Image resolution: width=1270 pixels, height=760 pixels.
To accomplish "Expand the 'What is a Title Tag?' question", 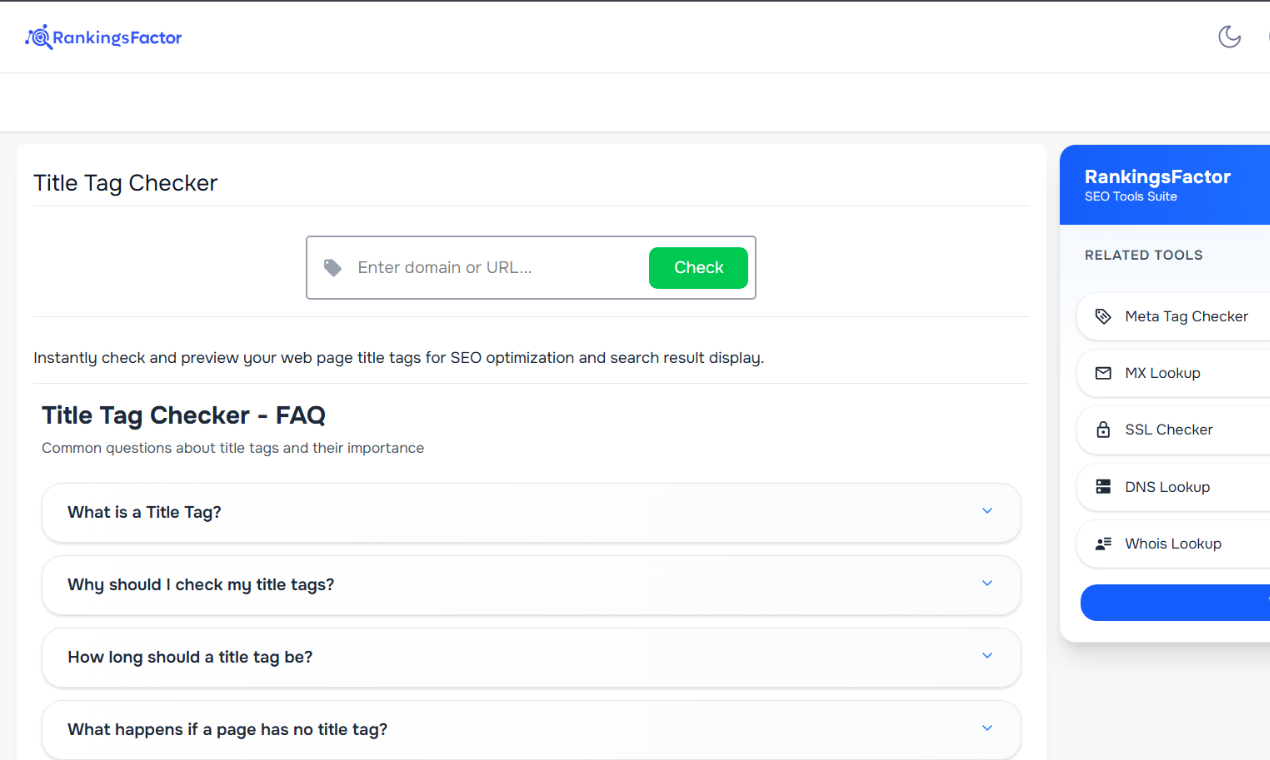I will tap(531, 512).
